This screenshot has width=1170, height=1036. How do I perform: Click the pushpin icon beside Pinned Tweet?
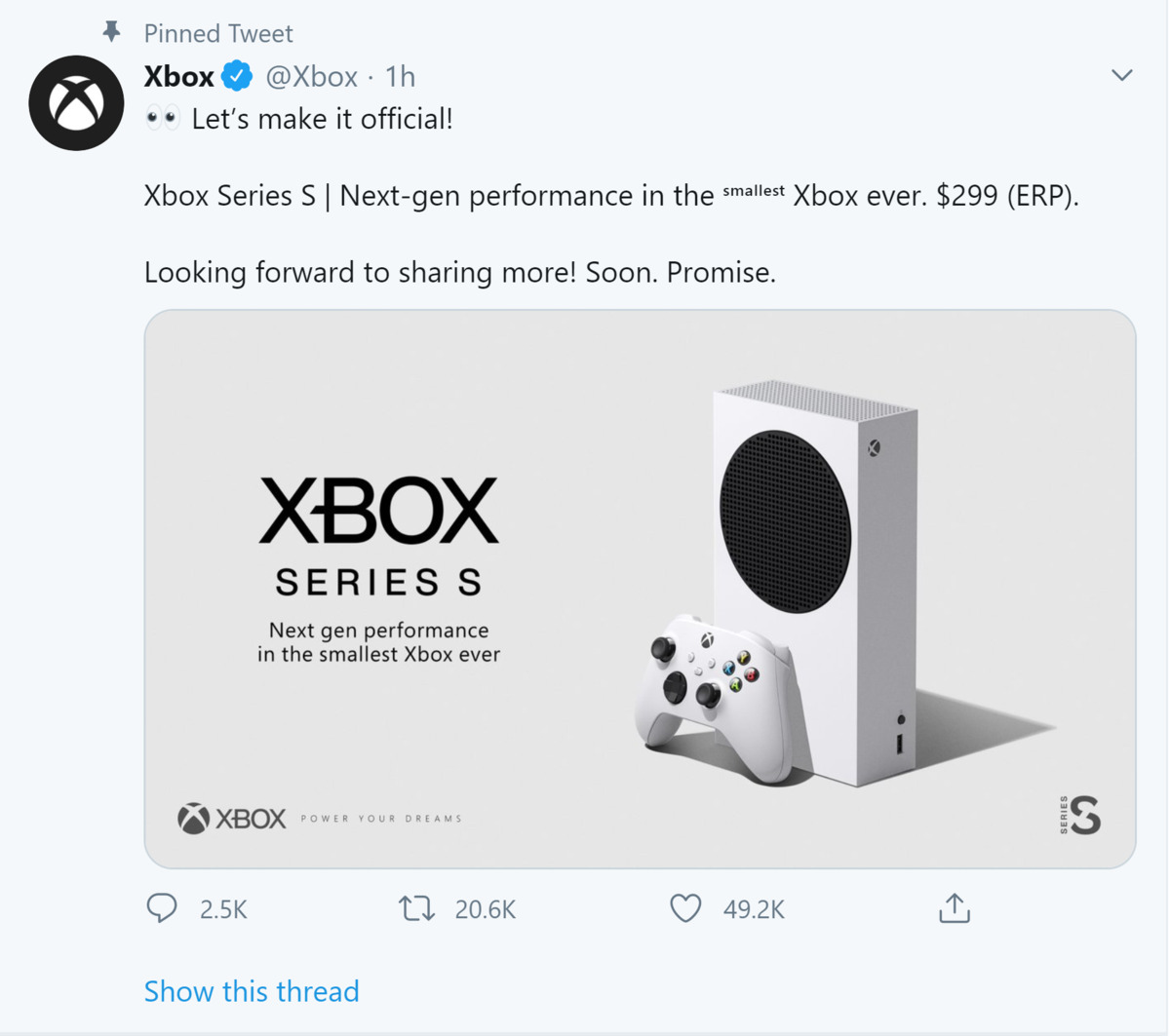pos(112,32)
